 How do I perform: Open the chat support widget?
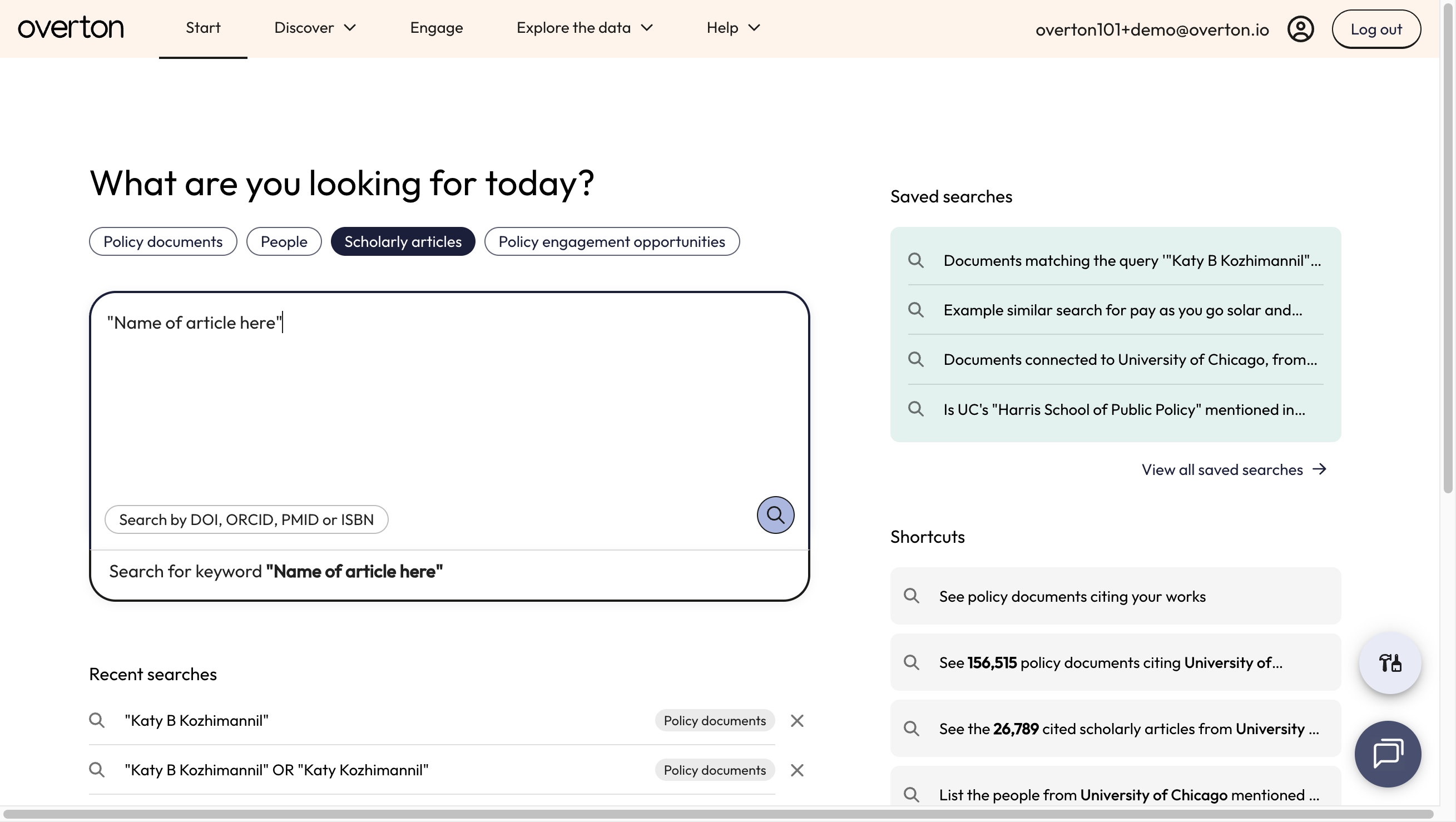(x=1388, y=753)
